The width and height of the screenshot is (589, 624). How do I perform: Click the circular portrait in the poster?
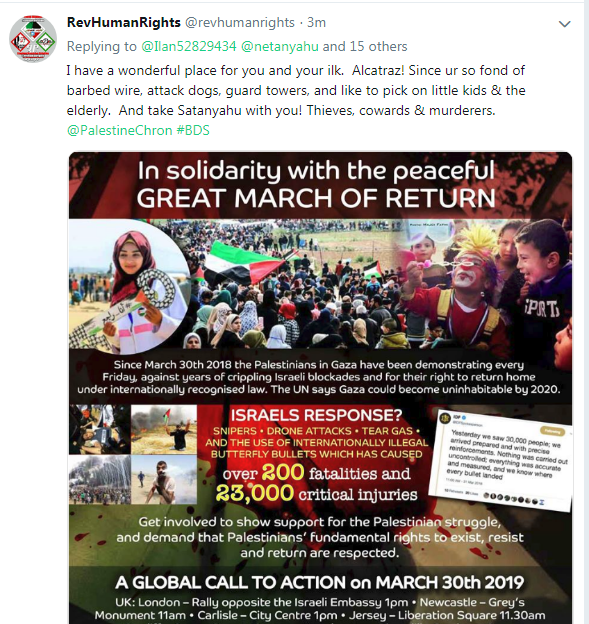[x=129, y=286]
